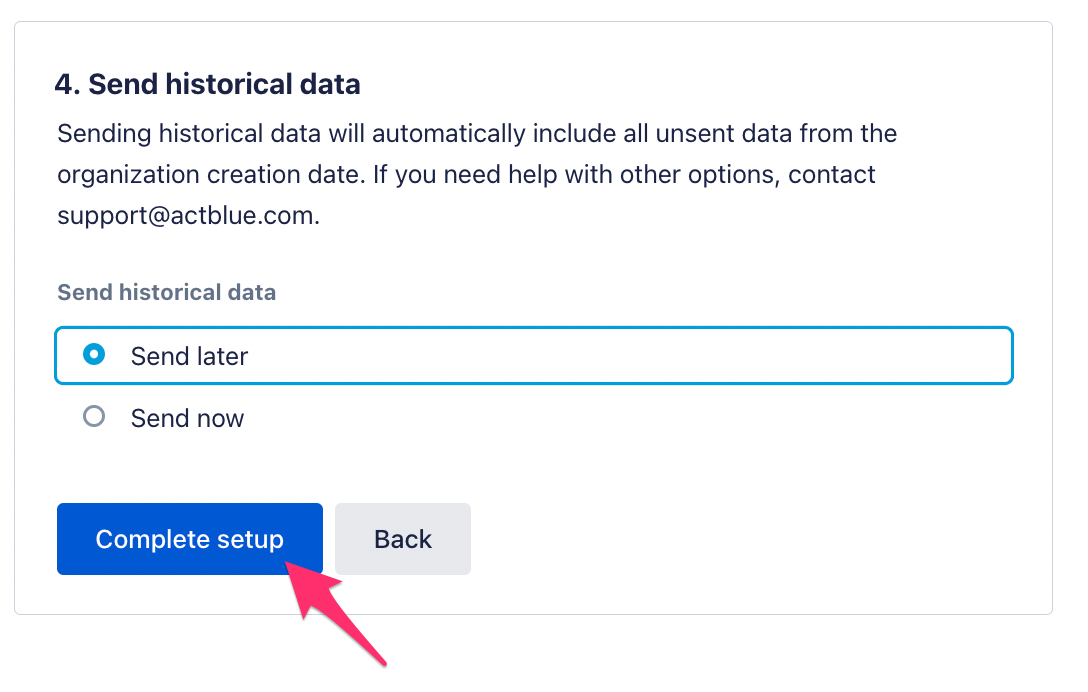Screen dimensions: 1088x692
Task: Click the word "setup" on the blue button
Action: (249, 540)
